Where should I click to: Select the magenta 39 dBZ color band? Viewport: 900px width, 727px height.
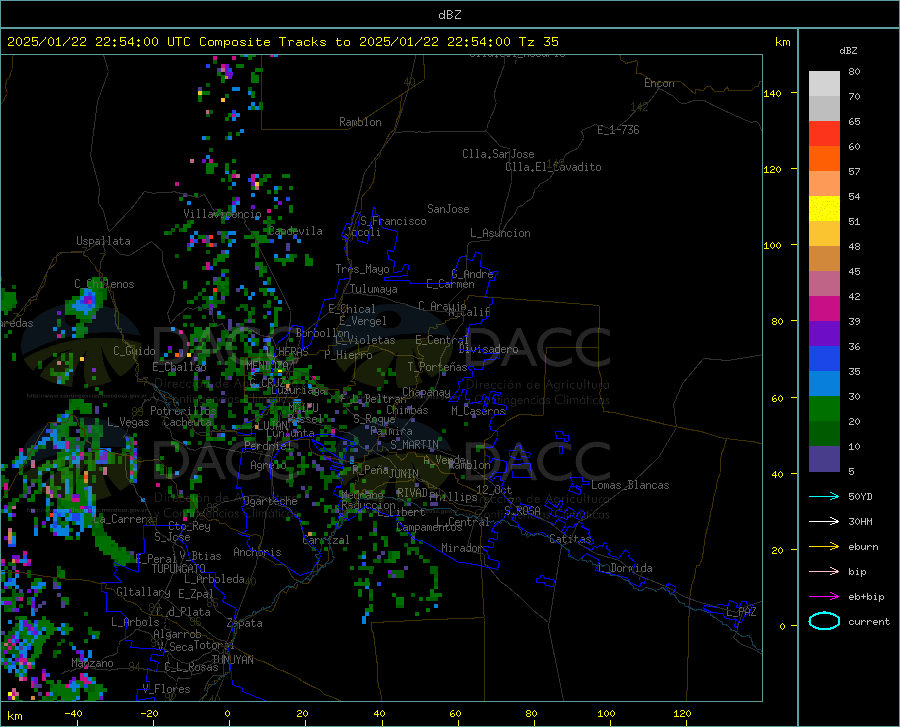point(824,309)
